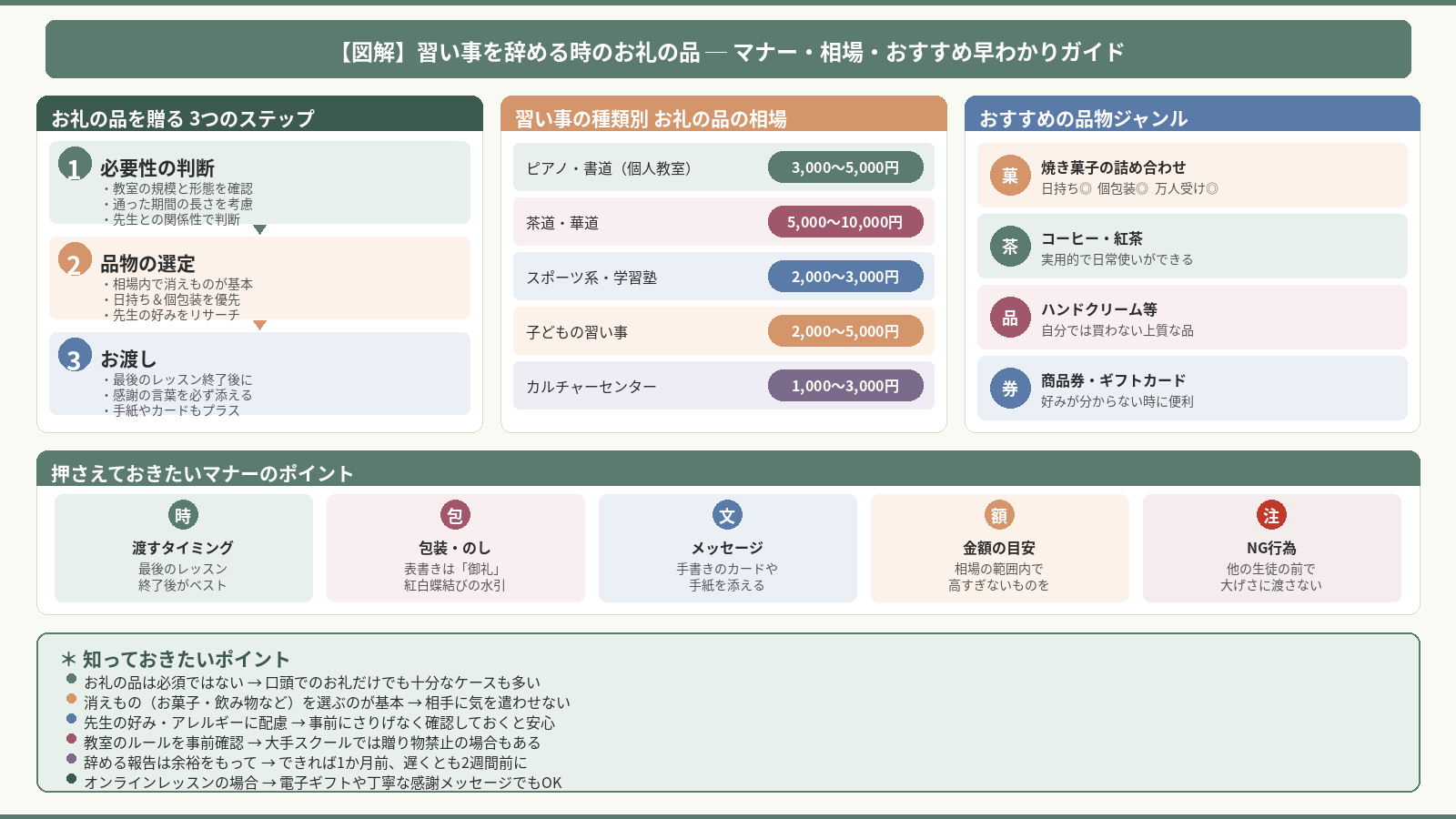1456x819 pixels.
Task: Click the 習い事の種類別 お礼の品の相場 header
Action: [723, 115]
